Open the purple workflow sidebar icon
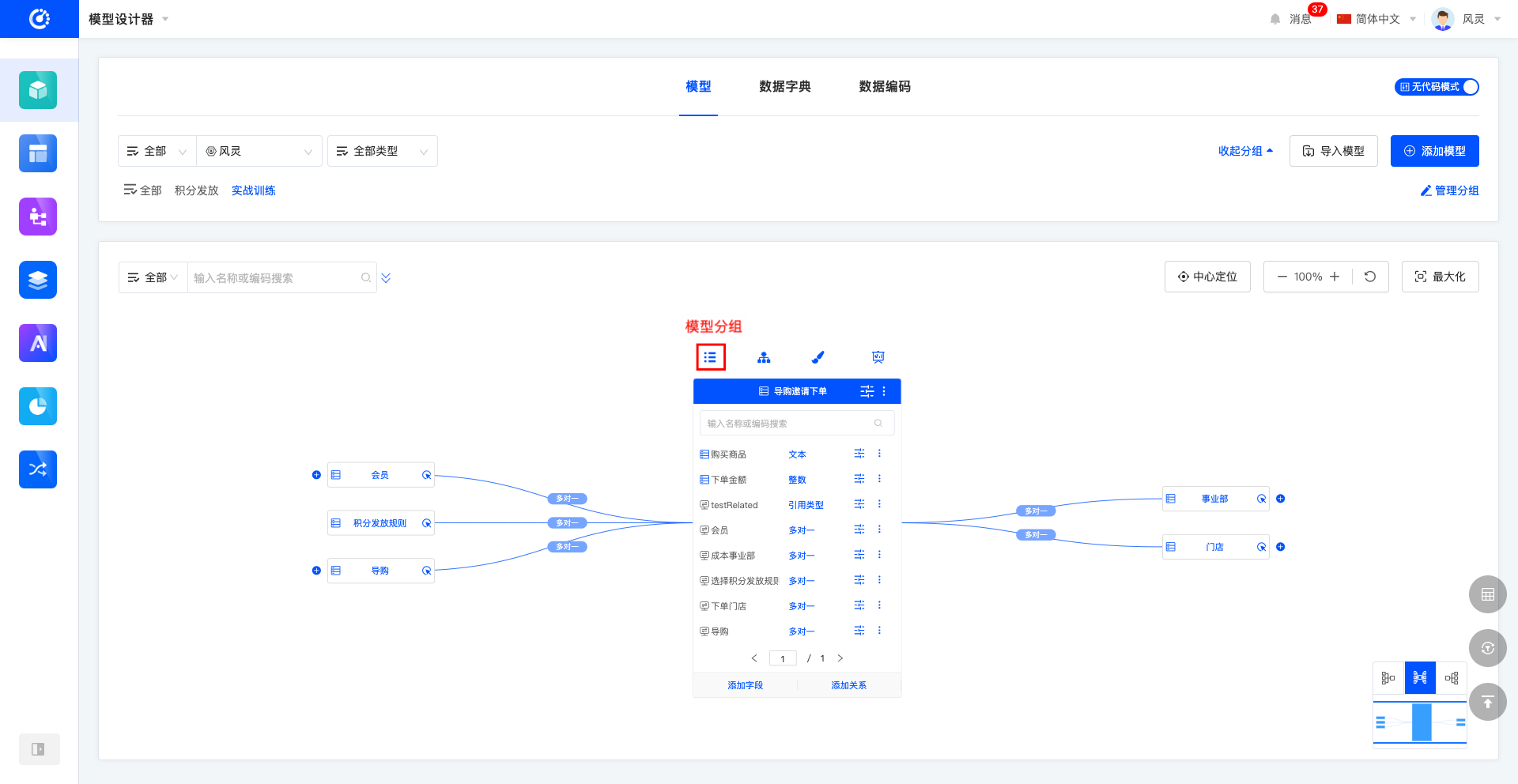Image resolution: width=1518 pixels, height=784 pixels. tap(38, 217)
